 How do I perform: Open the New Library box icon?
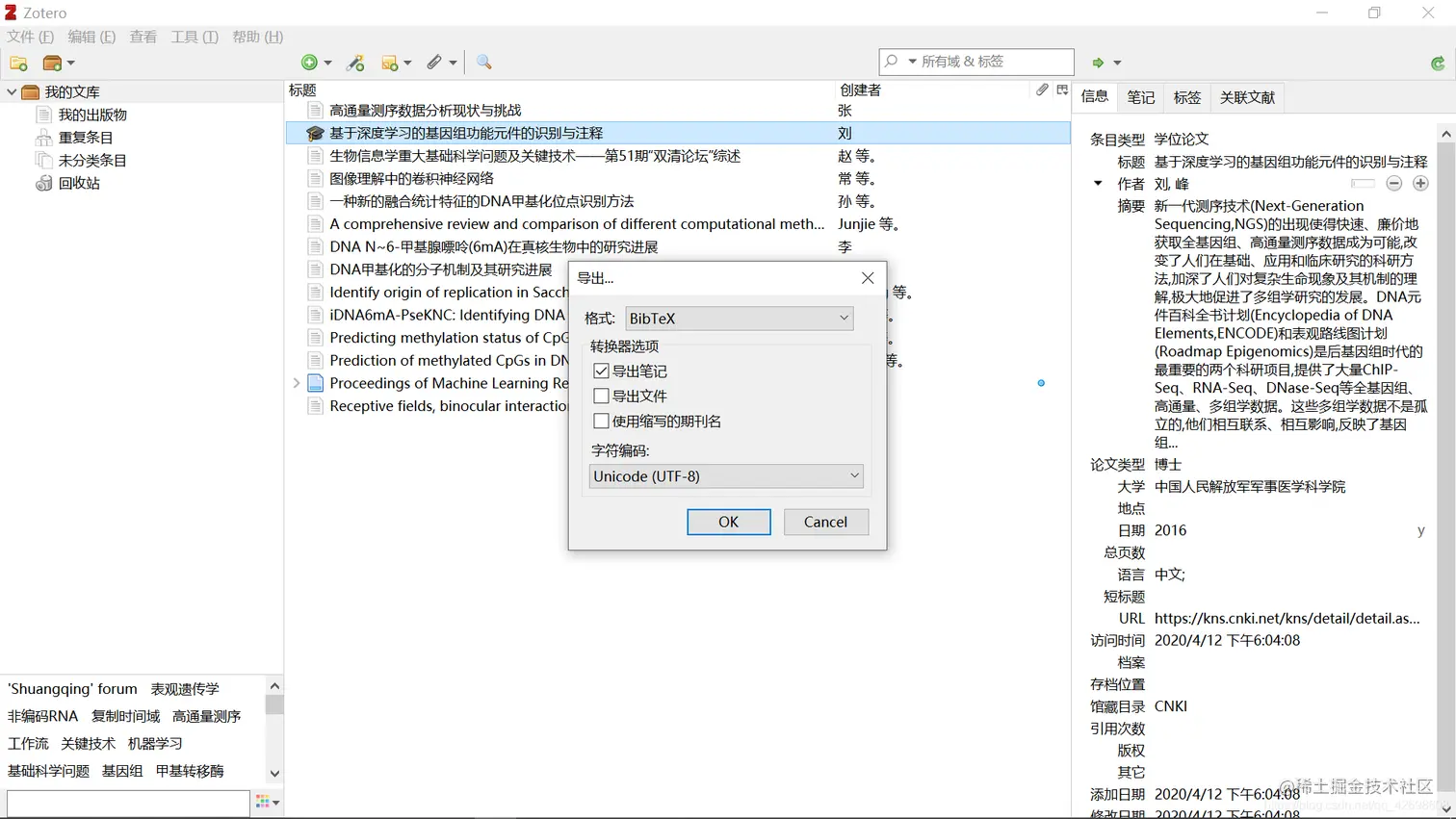pyautogui.click(x=52, y=63)
